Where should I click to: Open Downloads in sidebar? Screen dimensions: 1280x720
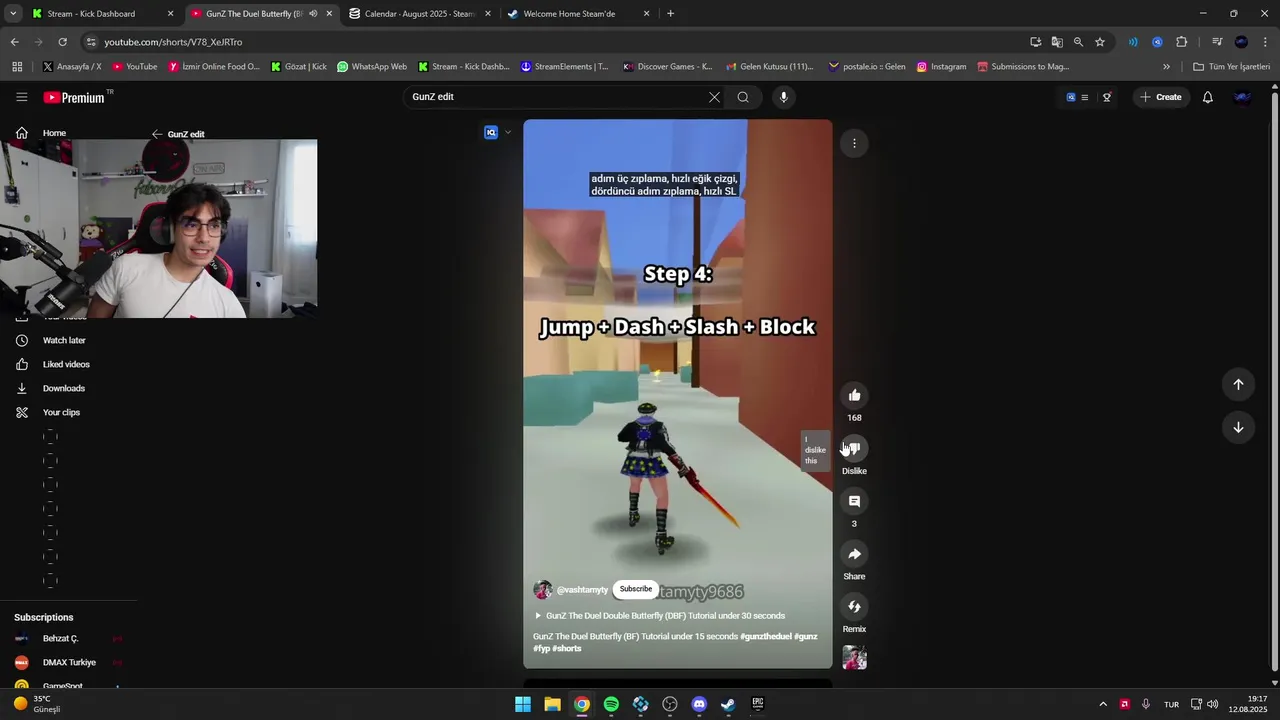[x=64, y=388]
